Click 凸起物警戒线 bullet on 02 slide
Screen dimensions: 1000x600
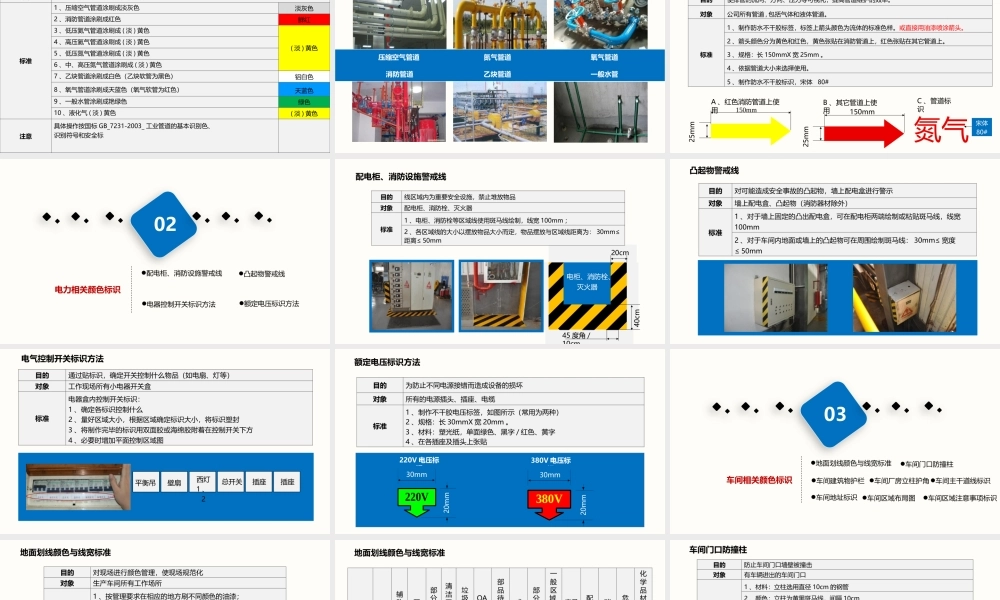(x=262, y=274)
